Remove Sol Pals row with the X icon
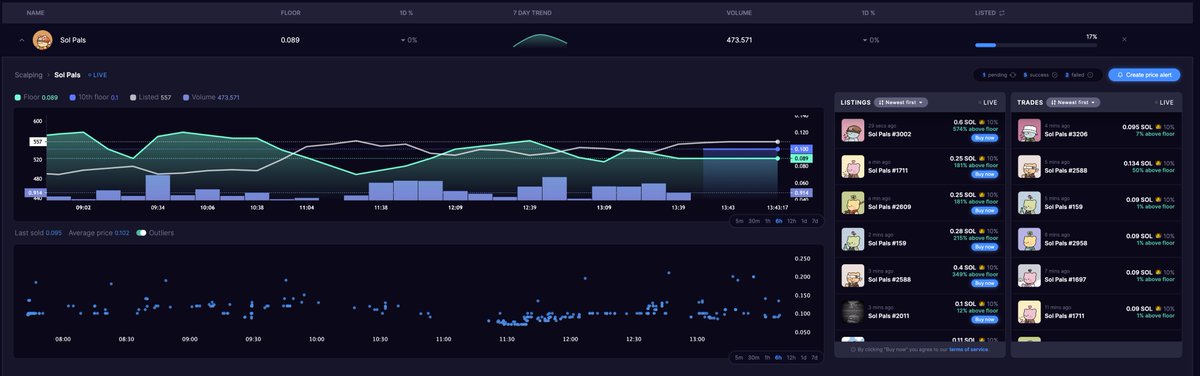The height and width of the screenshot is (376, 1200). tap(1124, 39)
